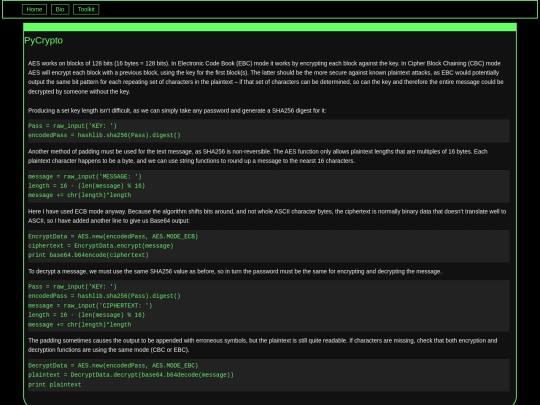Click the paragraph starting 'Here I have used ECB mode'

(x=267, y=216)
